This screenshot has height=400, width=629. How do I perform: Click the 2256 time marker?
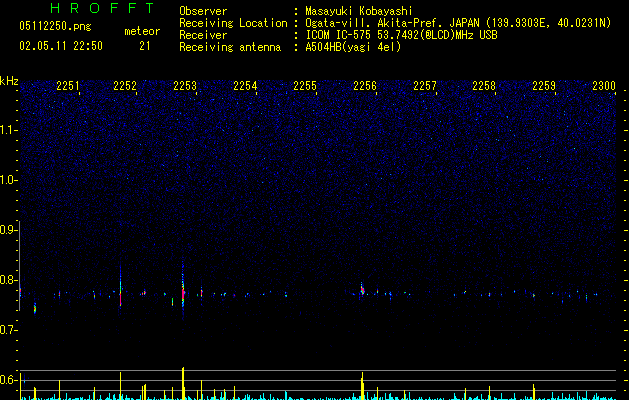point(365,86)
